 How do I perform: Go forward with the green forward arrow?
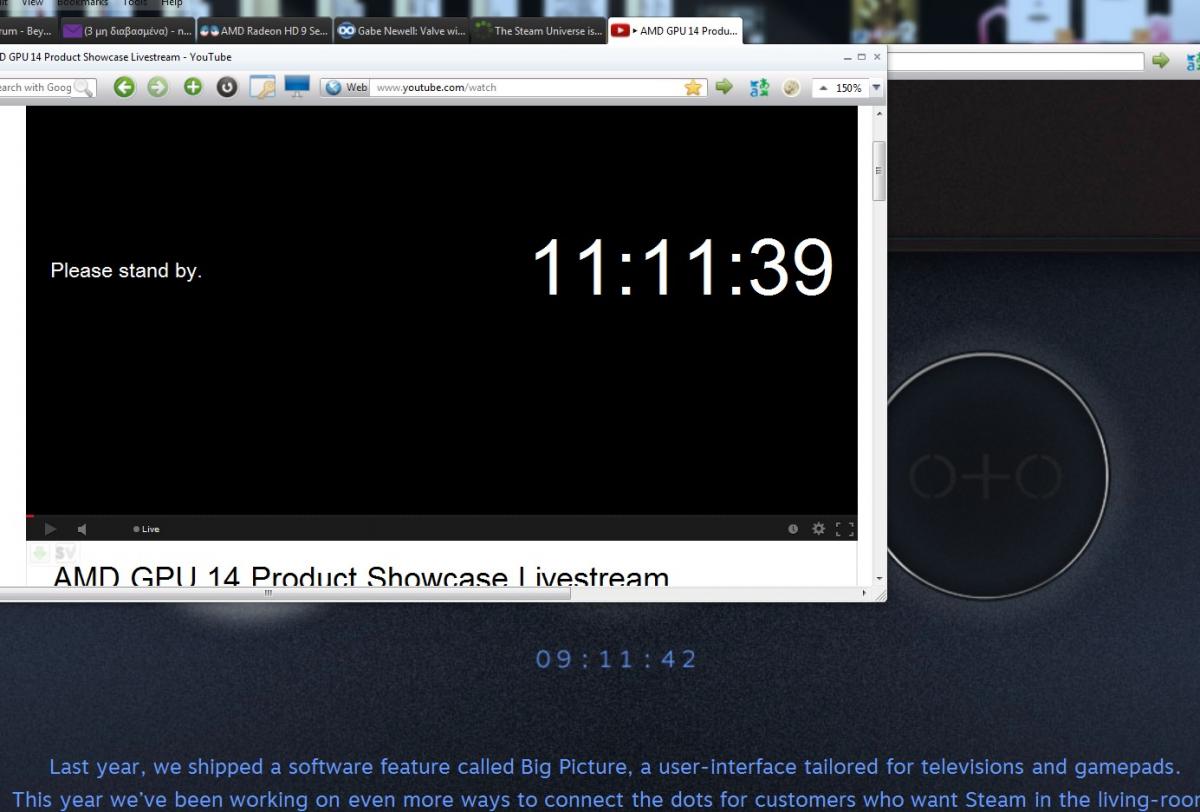(x=158, y=87)
